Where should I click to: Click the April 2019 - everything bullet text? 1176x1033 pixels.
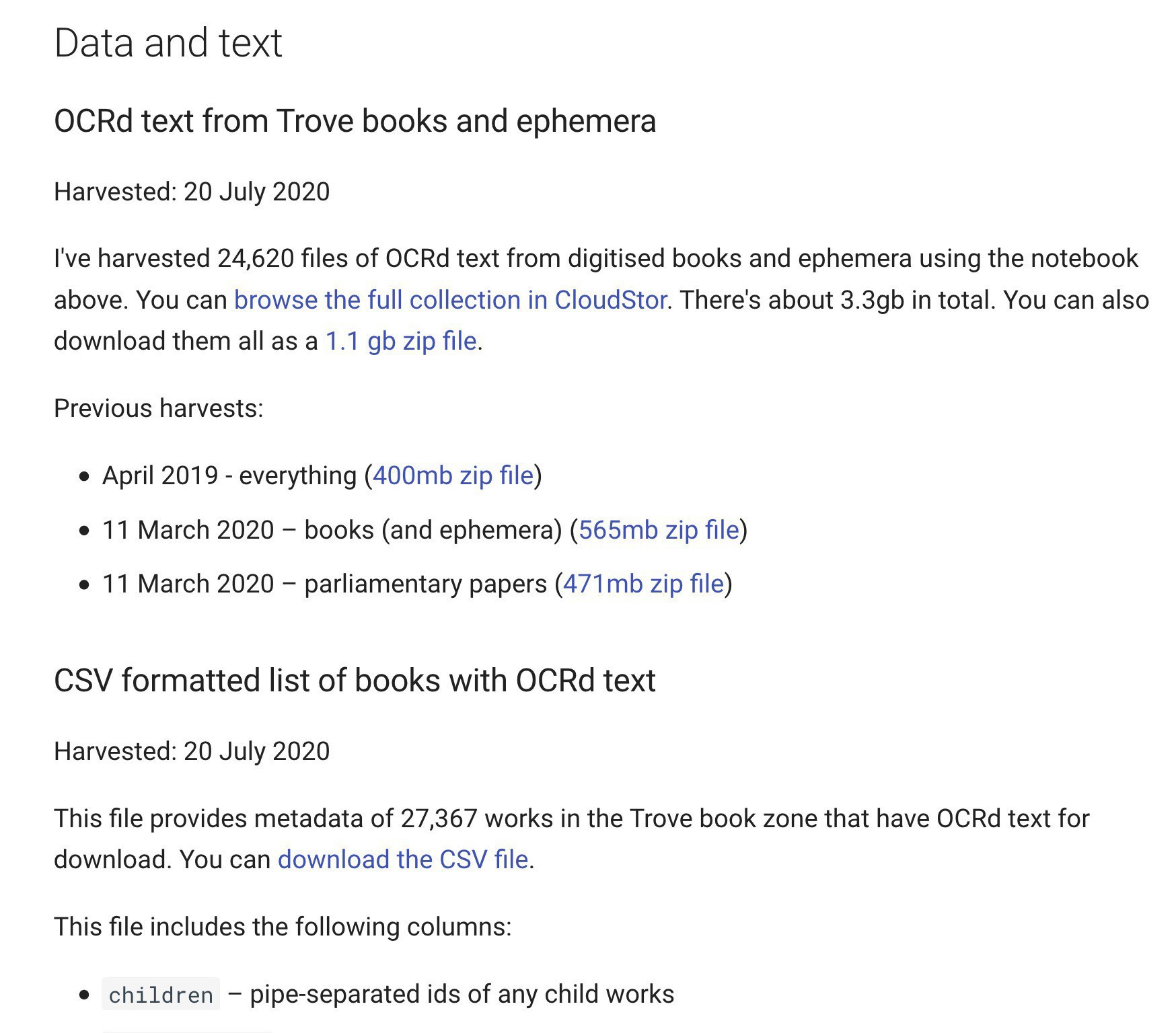point(229,475)
